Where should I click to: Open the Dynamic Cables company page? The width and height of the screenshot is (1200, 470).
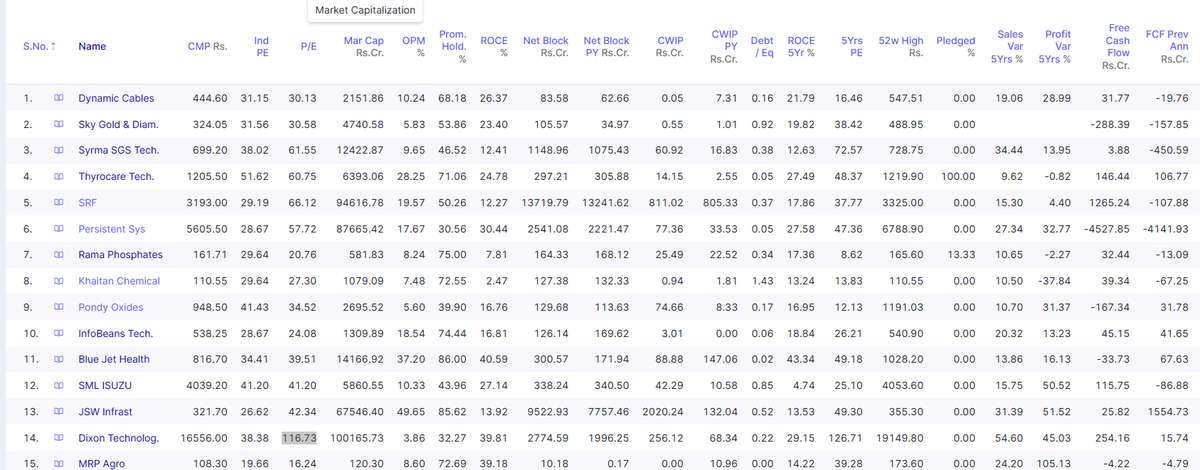(116, 98)
